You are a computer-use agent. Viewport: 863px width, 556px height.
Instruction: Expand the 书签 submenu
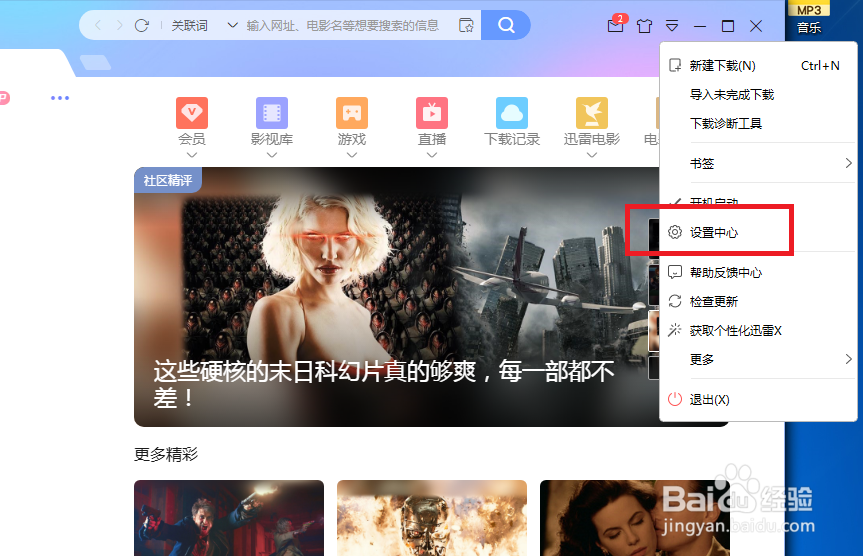pos(758,163)
